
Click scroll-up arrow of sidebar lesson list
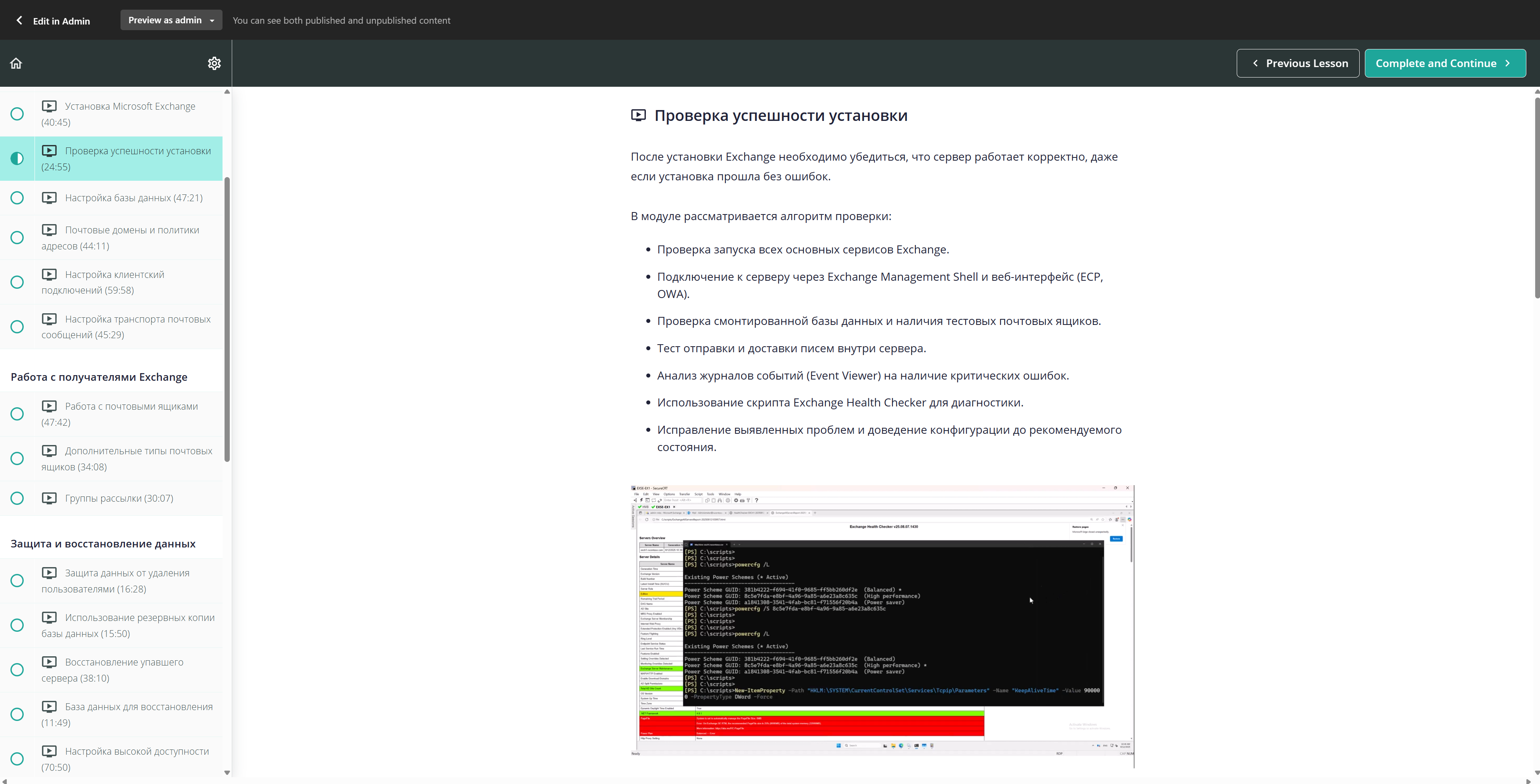point(227,92)
